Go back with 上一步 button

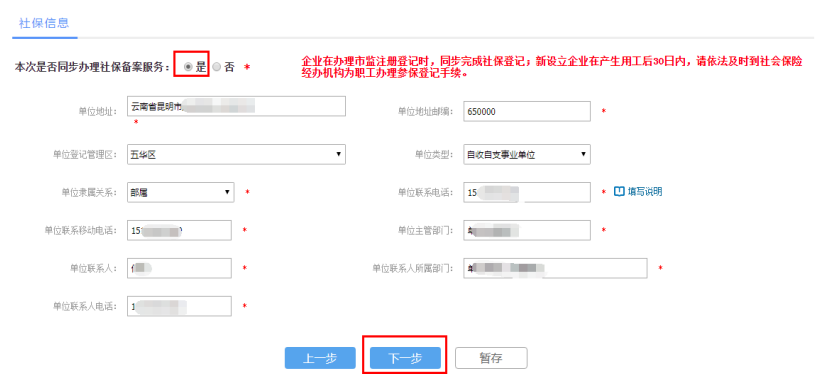[320, 359]
